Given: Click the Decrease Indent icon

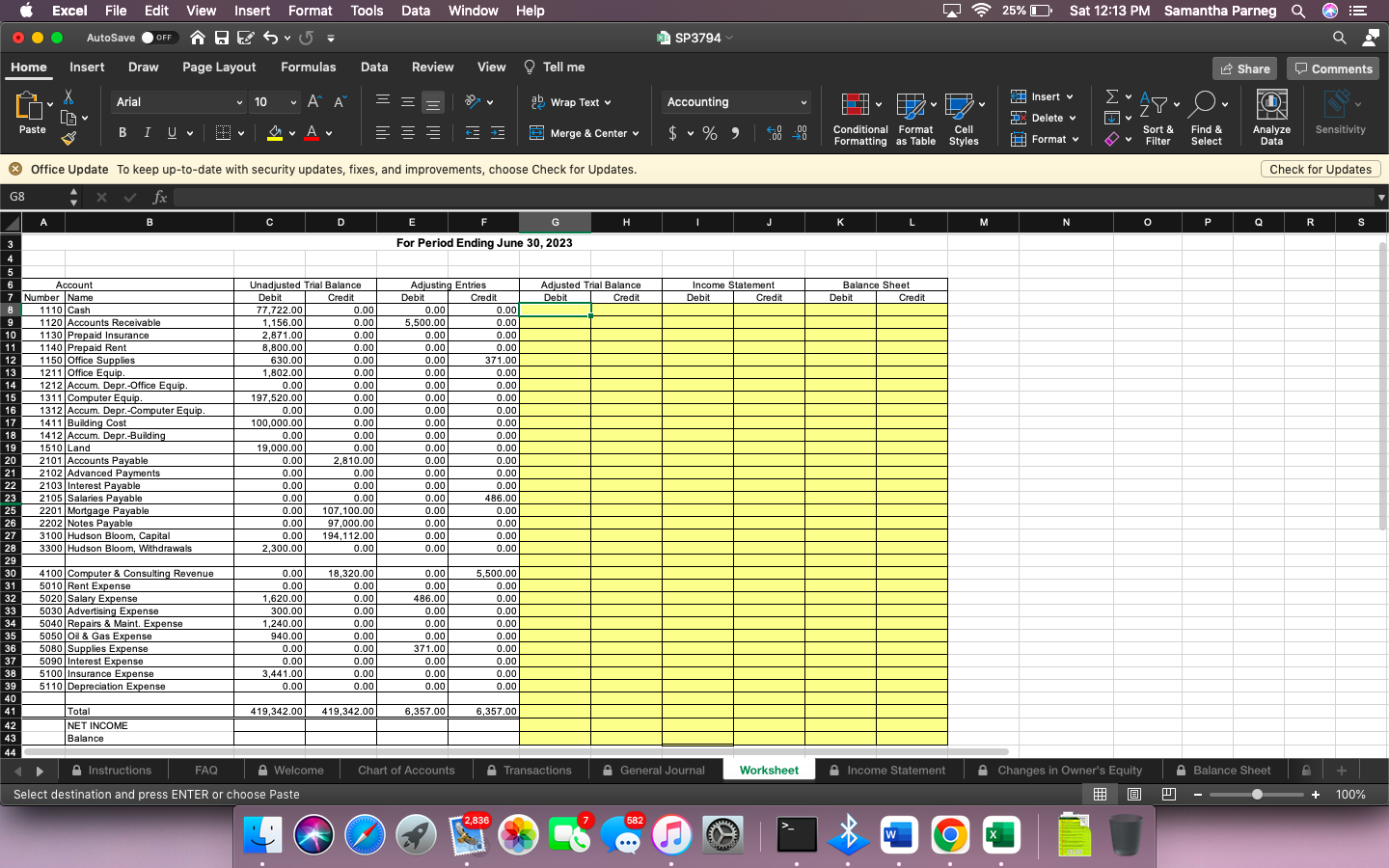Looking at the screenshot, I should coord(473,133).
